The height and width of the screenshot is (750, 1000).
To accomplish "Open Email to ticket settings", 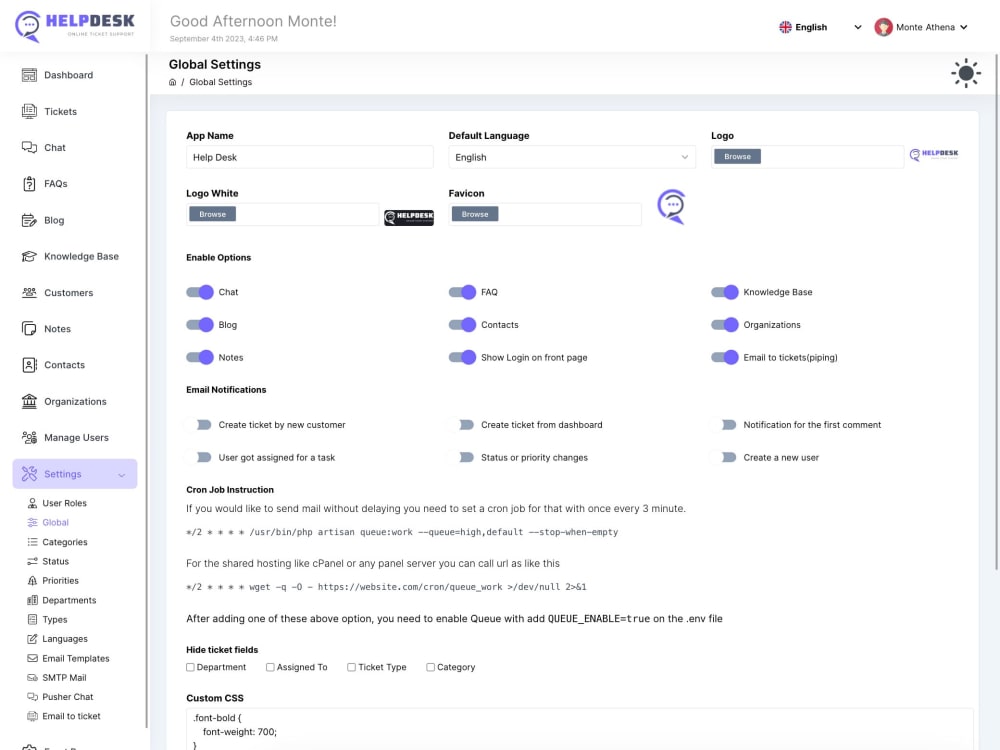I will pos(71,716).
